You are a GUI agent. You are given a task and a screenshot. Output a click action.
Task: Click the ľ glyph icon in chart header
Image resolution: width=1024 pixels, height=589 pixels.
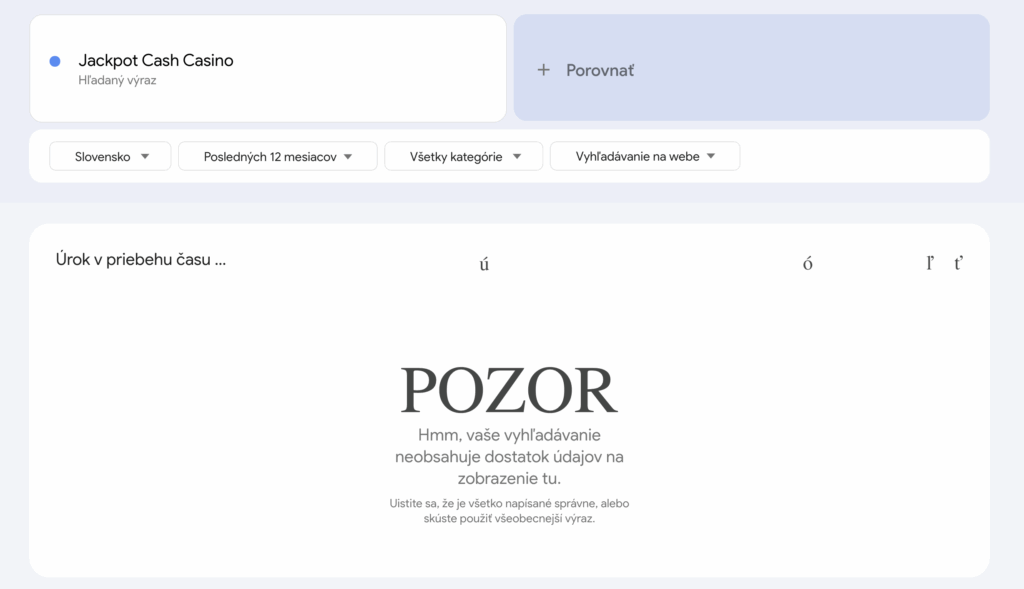930,264
